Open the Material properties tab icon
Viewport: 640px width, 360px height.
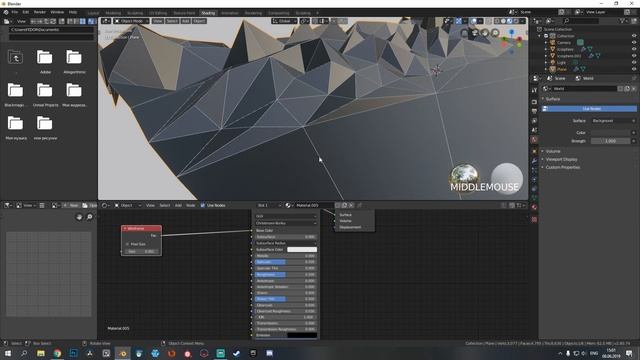(x=534, y=207)
